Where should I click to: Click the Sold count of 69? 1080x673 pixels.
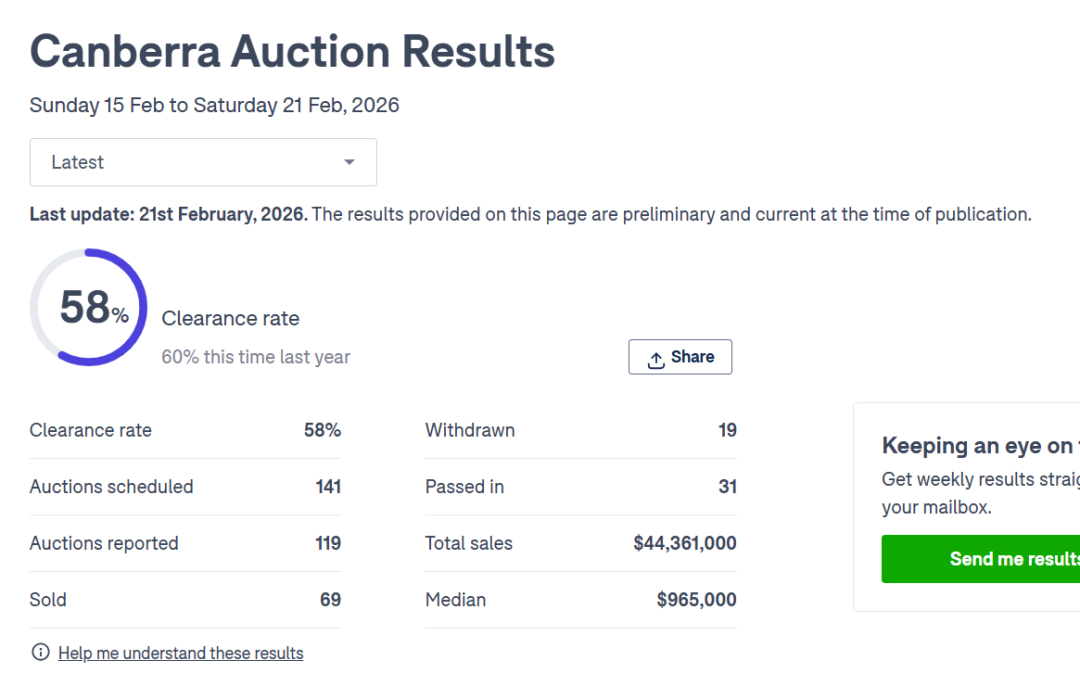(x=330, y=600)
